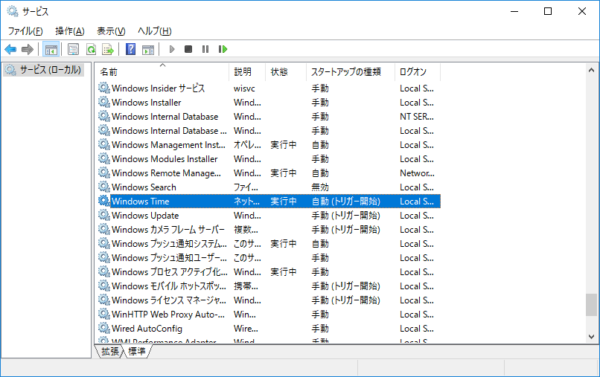Click wisvc description cell
Screen dimensions: 600x377
[x=244, y=88]
